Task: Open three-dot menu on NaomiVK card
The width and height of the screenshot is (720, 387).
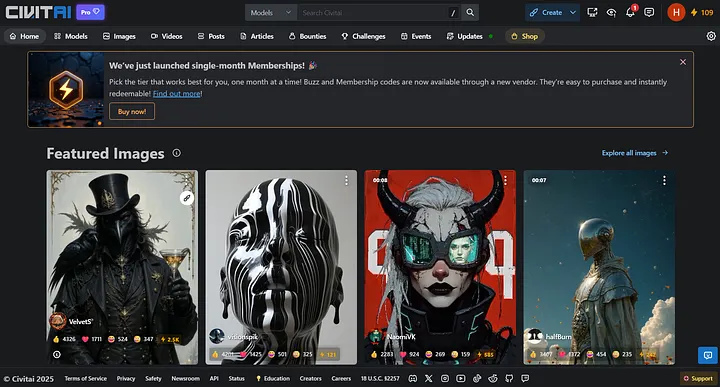Action: (505, 180)
